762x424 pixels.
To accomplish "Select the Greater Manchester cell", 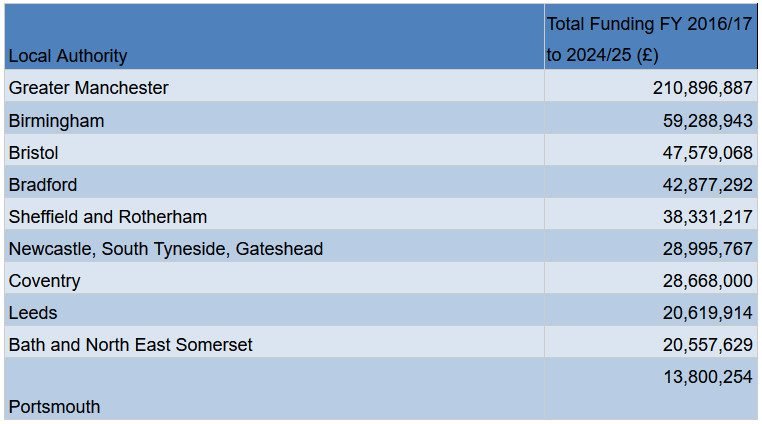I will click(x=89, y=88).
